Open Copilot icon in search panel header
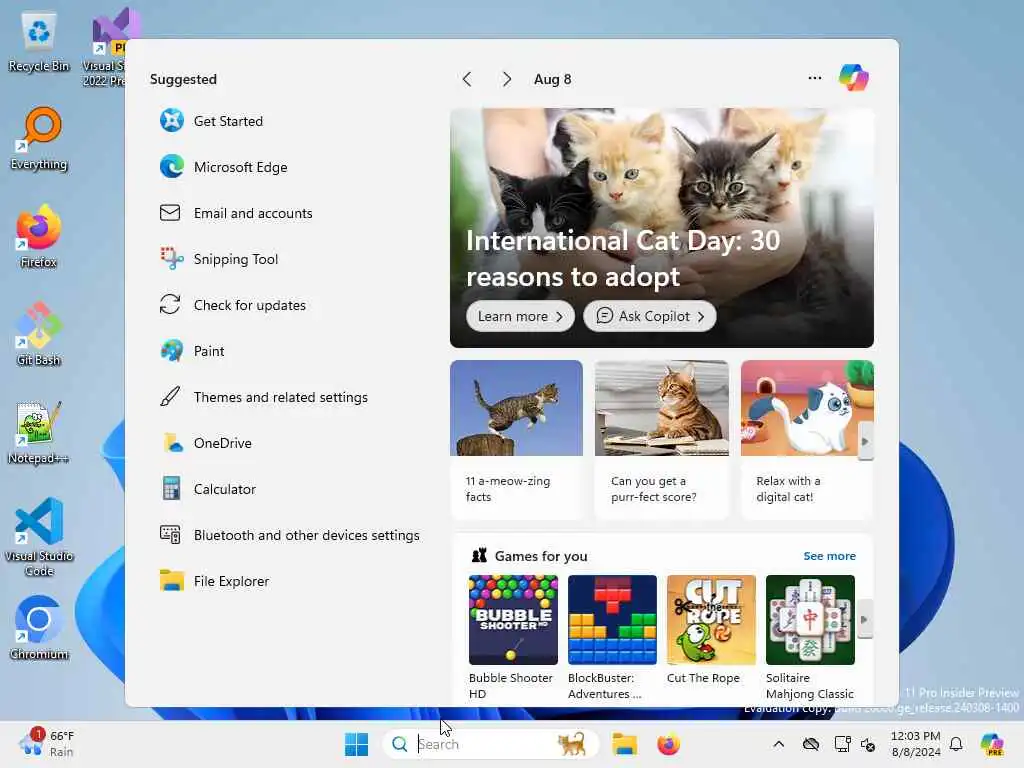 [854, 78]
